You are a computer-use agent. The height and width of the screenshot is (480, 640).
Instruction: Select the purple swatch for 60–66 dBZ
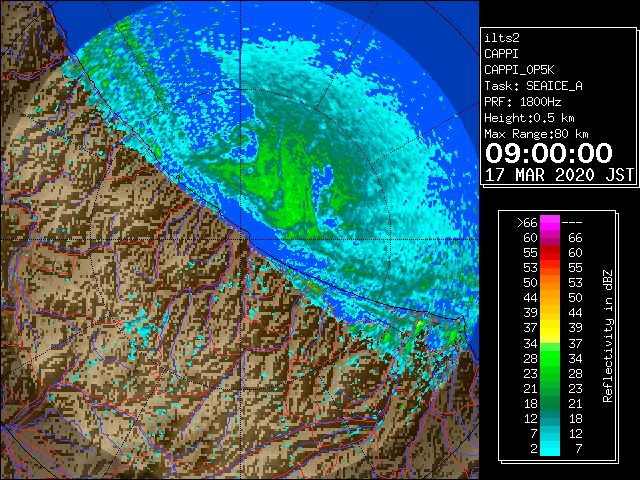coord(550,238)
